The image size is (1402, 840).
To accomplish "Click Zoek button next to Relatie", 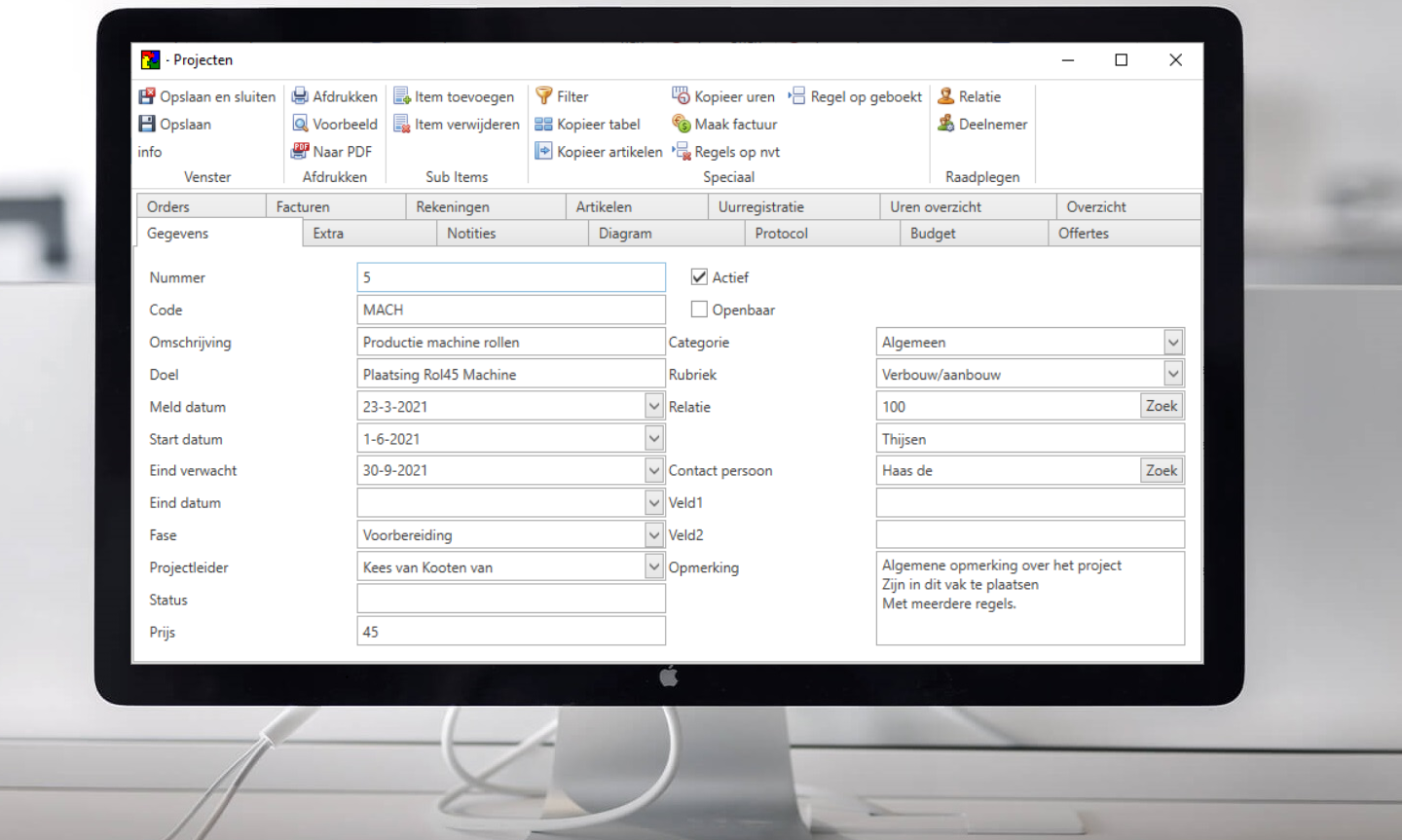I will pos(1162,406).
